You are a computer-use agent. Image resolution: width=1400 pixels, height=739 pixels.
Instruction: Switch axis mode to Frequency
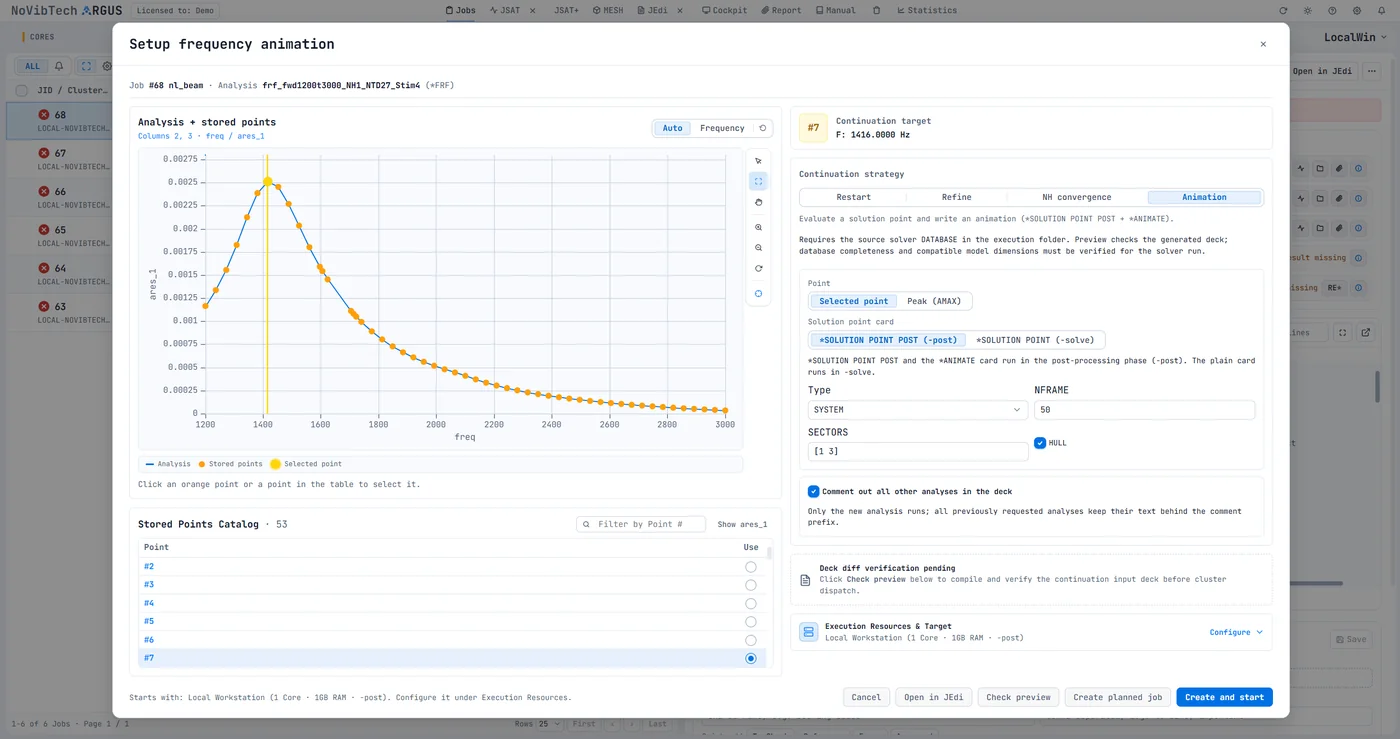(722, 128)
